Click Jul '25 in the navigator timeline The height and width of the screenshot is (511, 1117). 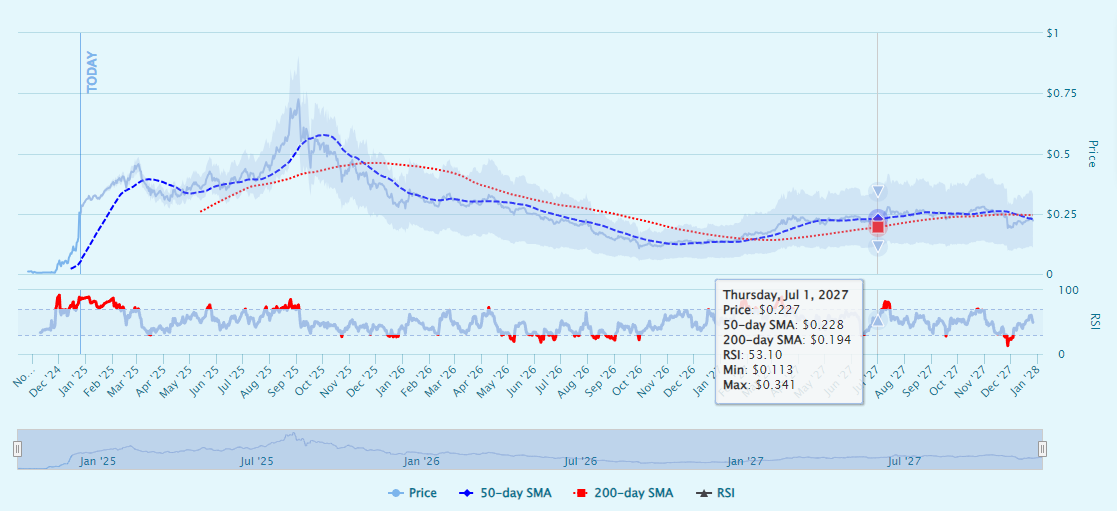258,461
